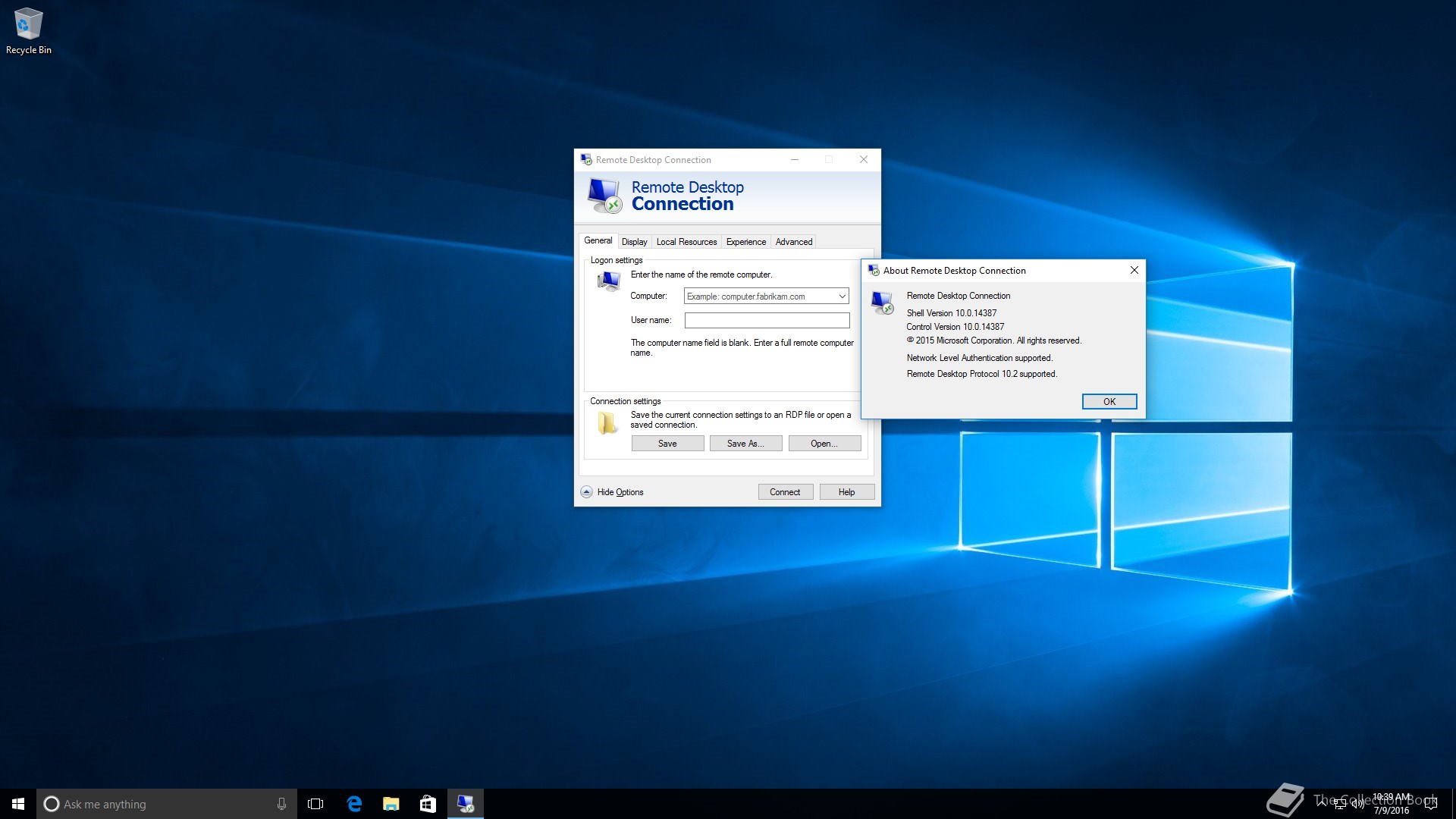Click the Remote Desktop Protocol 10.2 supported text
The width and height of the screenshot is (1456, 819).
981,374
